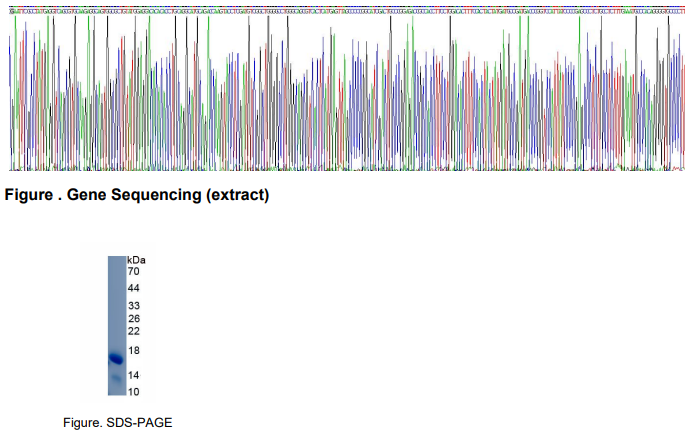Select the 14 kDa marker label

click(x=133, y=375)
